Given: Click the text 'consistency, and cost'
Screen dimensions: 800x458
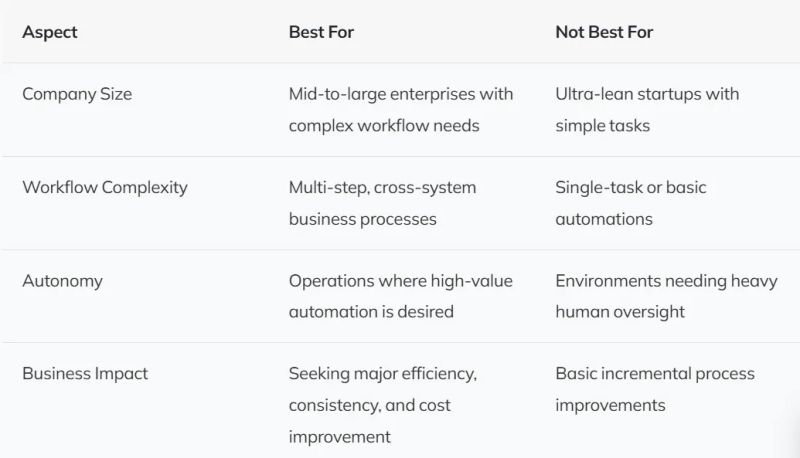Looking at the screenshot, I should pyautogui.click(x=369, y=405).
